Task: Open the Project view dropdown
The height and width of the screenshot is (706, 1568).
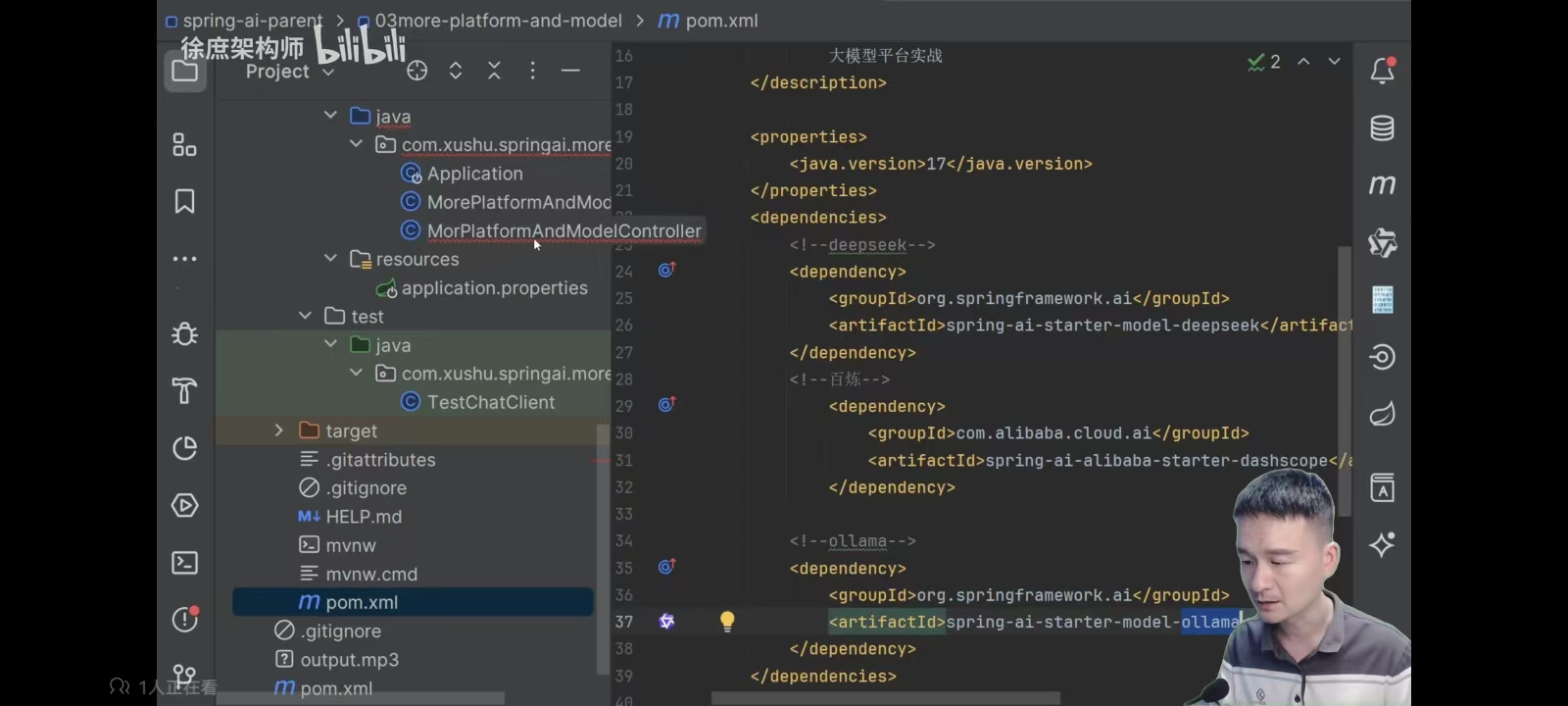Action: [289, 72]
